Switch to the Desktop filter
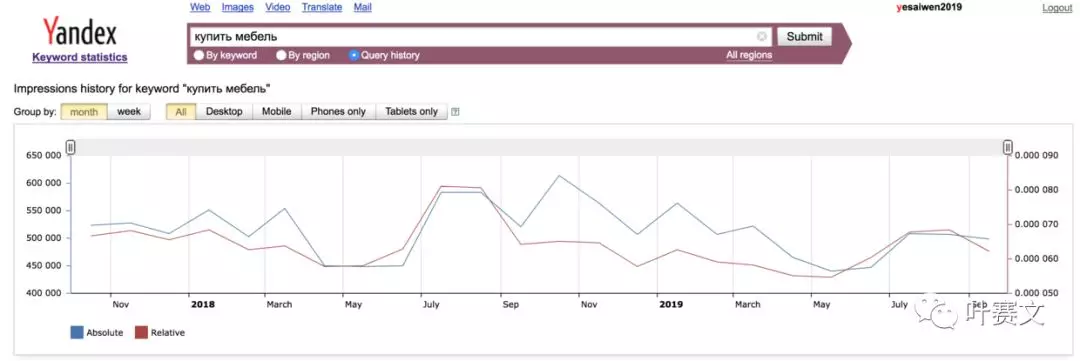 pyautogui.click(x=225, y=112)
